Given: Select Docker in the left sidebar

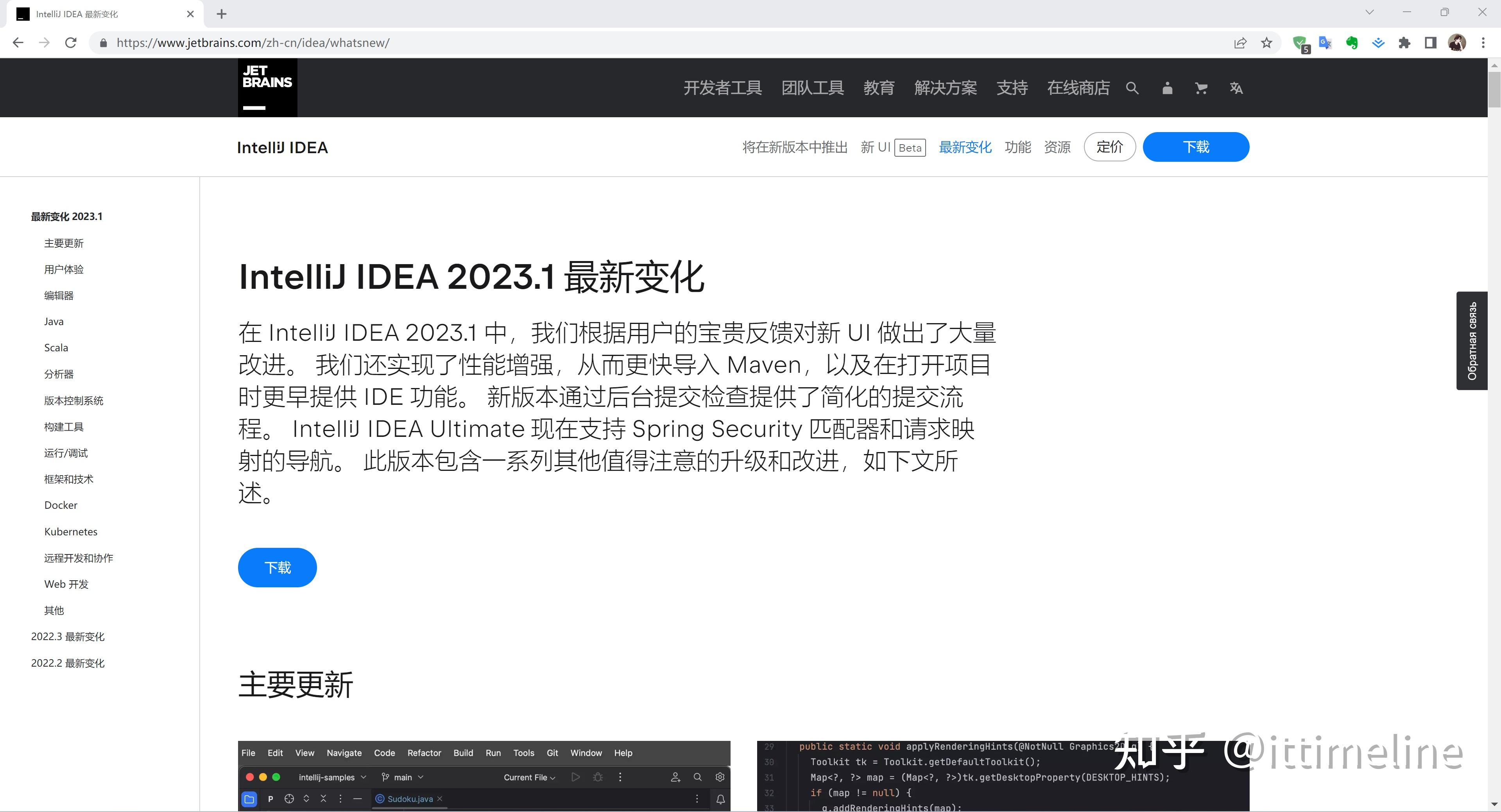Looking at the screenshot, I should point(61,505).
